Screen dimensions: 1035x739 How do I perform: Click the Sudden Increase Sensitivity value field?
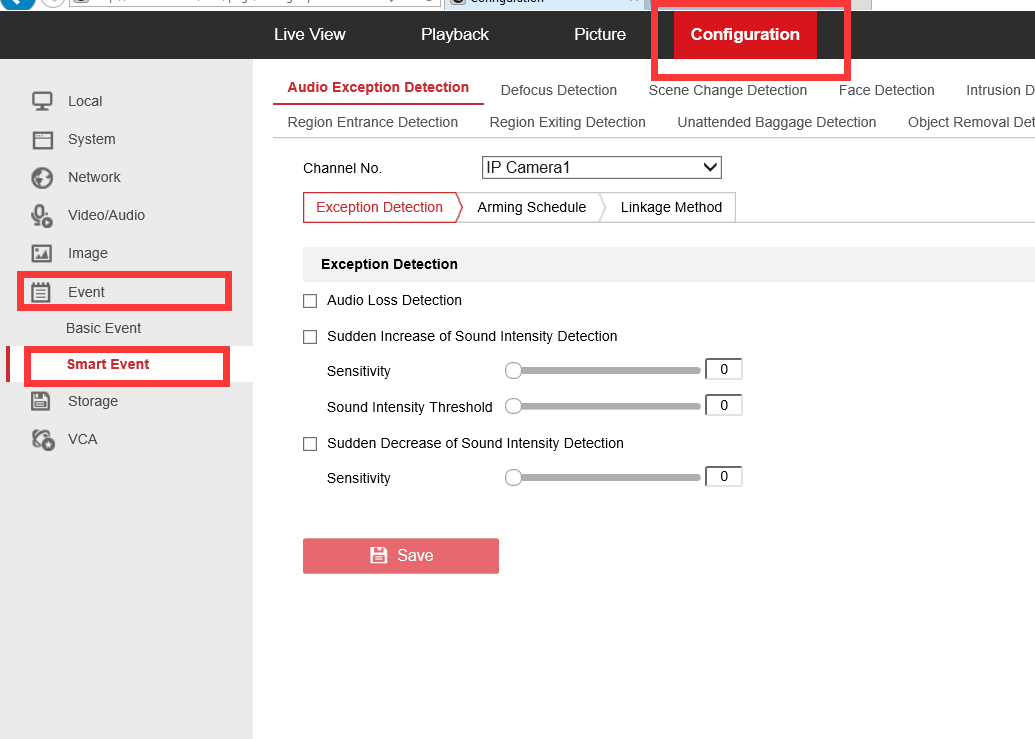[x=723, y=370]
